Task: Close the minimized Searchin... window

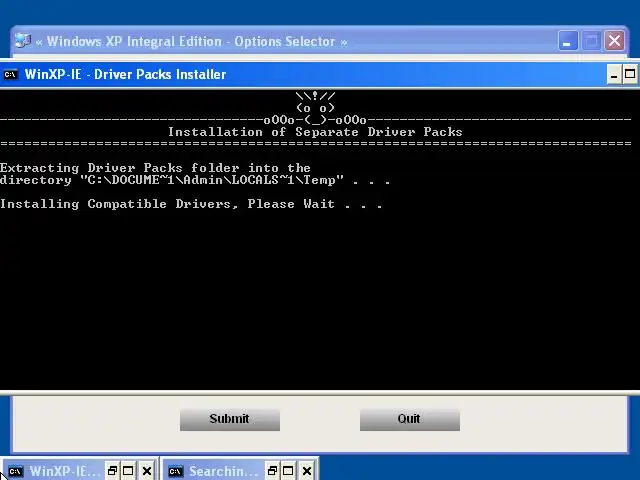Action: click(307, 471)
